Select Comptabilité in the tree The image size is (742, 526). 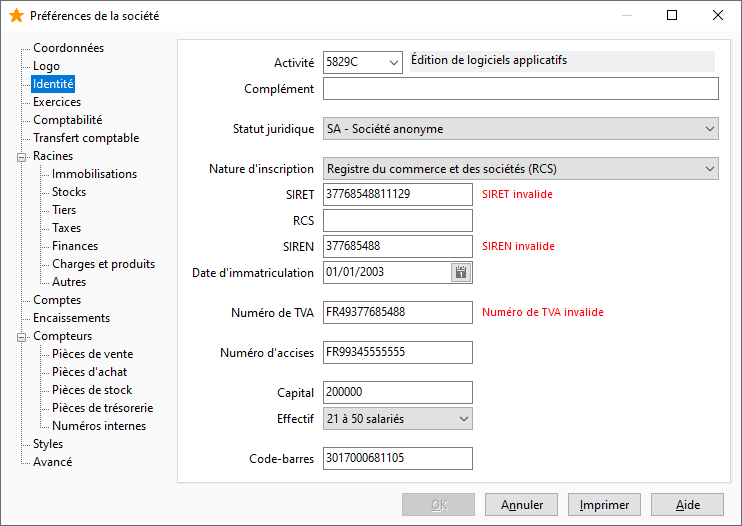pyautogui.click(x=68, y=120)
